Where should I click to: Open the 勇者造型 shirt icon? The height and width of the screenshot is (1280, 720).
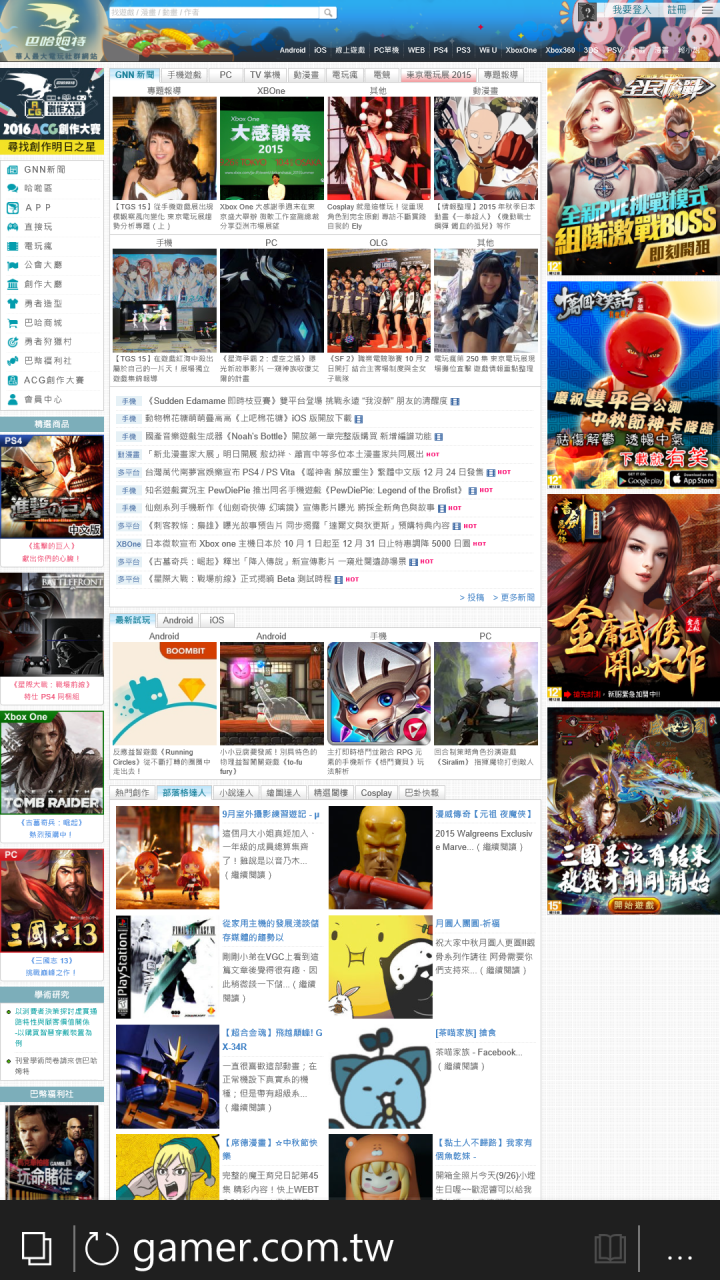point(13,303)
